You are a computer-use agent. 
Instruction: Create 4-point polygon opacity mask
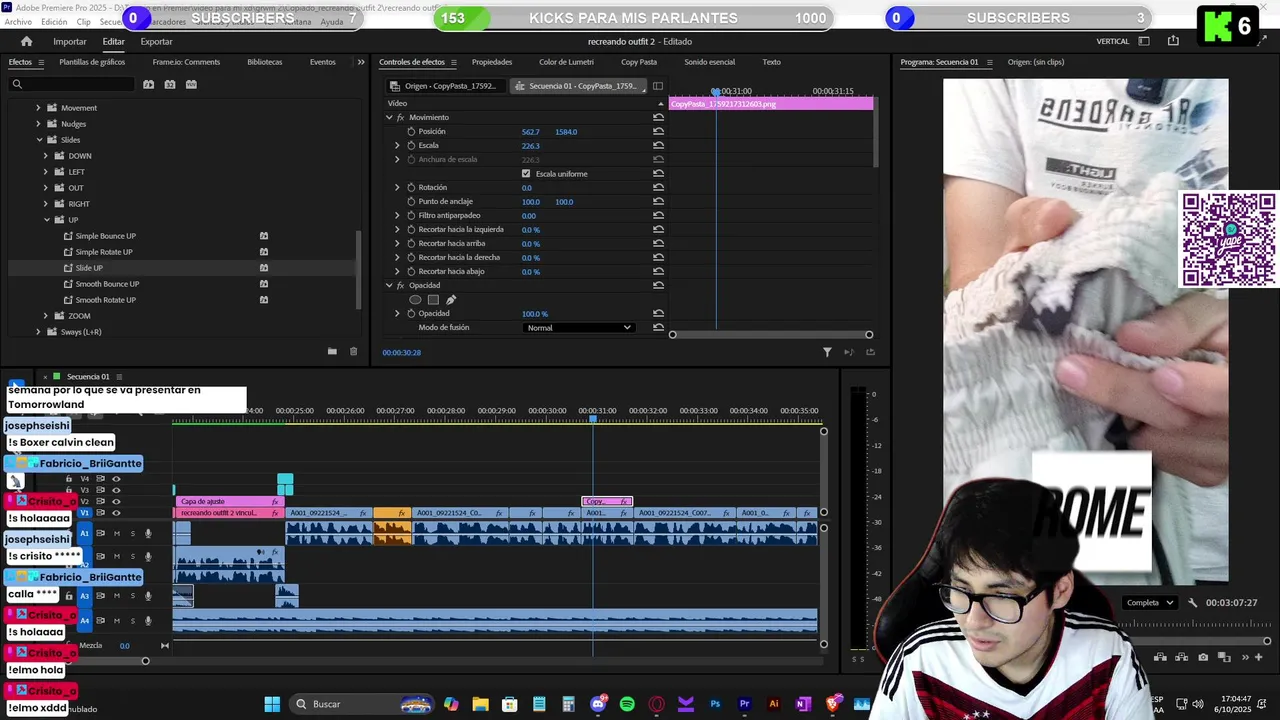click(433, 300)
